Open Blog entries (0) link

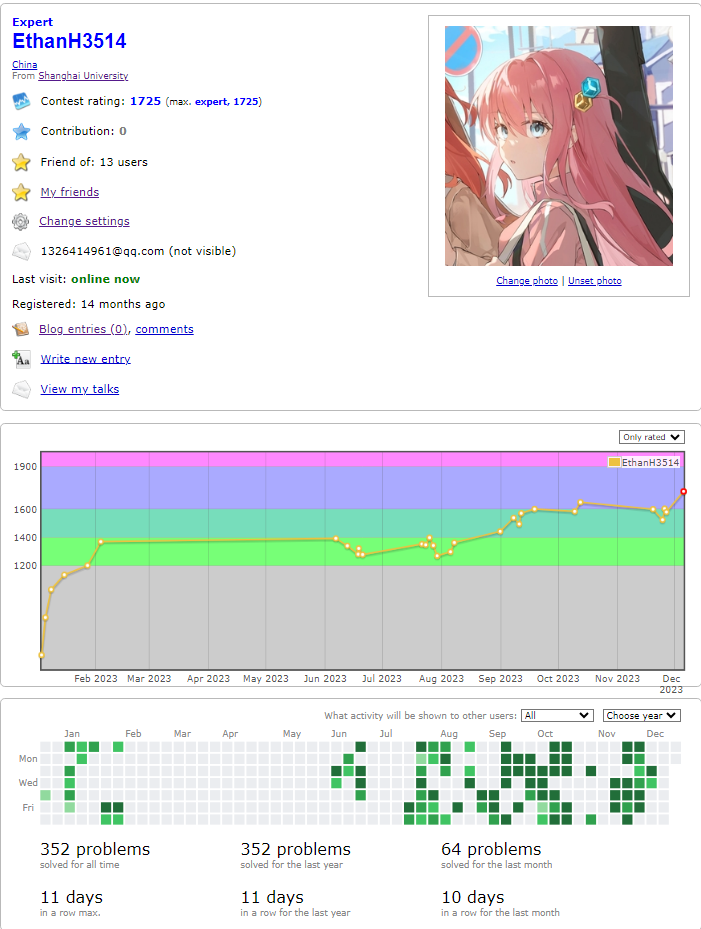(84, 329)
